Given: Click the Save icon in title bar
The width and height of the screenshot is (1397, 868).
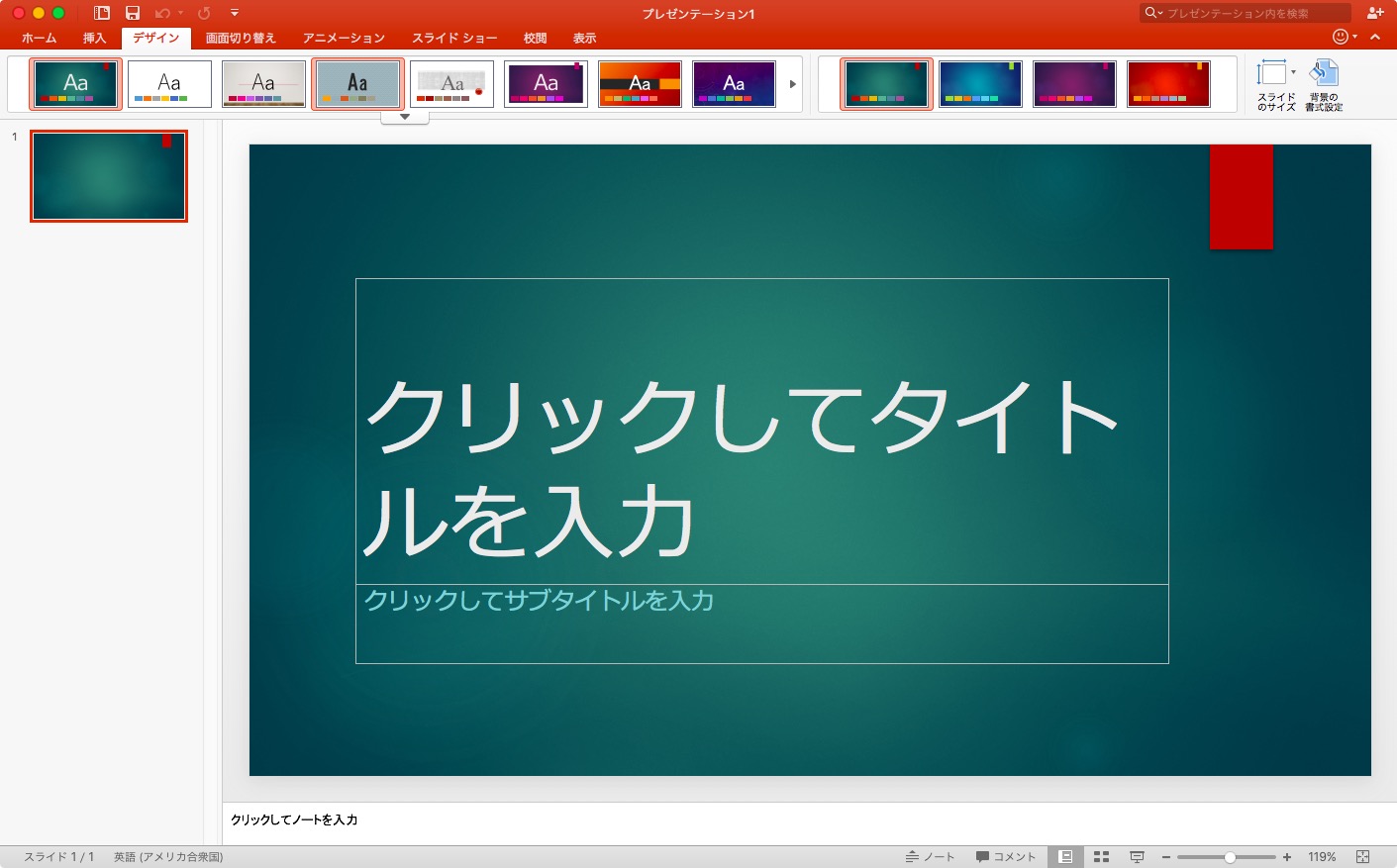Looking at the screenshot, I should pos(133,13).
